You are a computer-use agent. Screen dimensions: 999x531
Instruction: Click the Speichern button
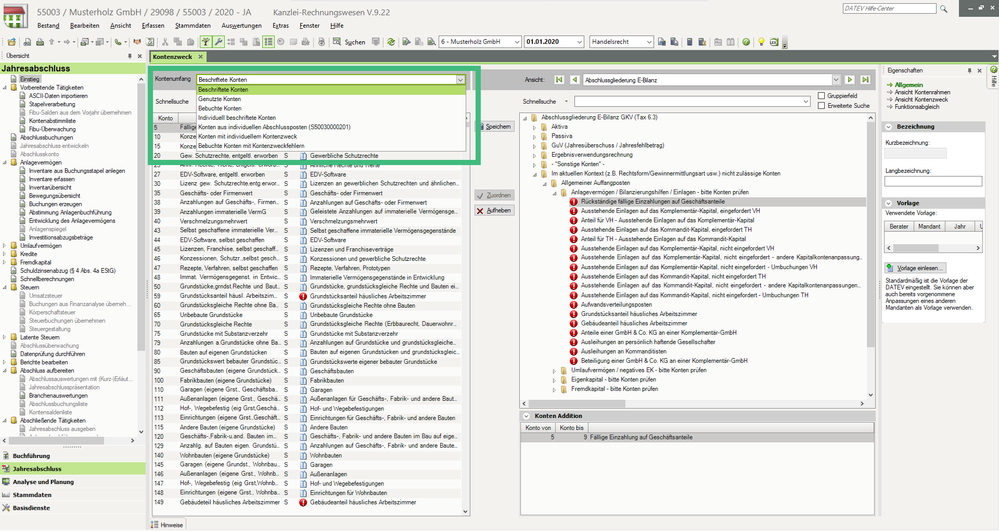tap(494, 127)
